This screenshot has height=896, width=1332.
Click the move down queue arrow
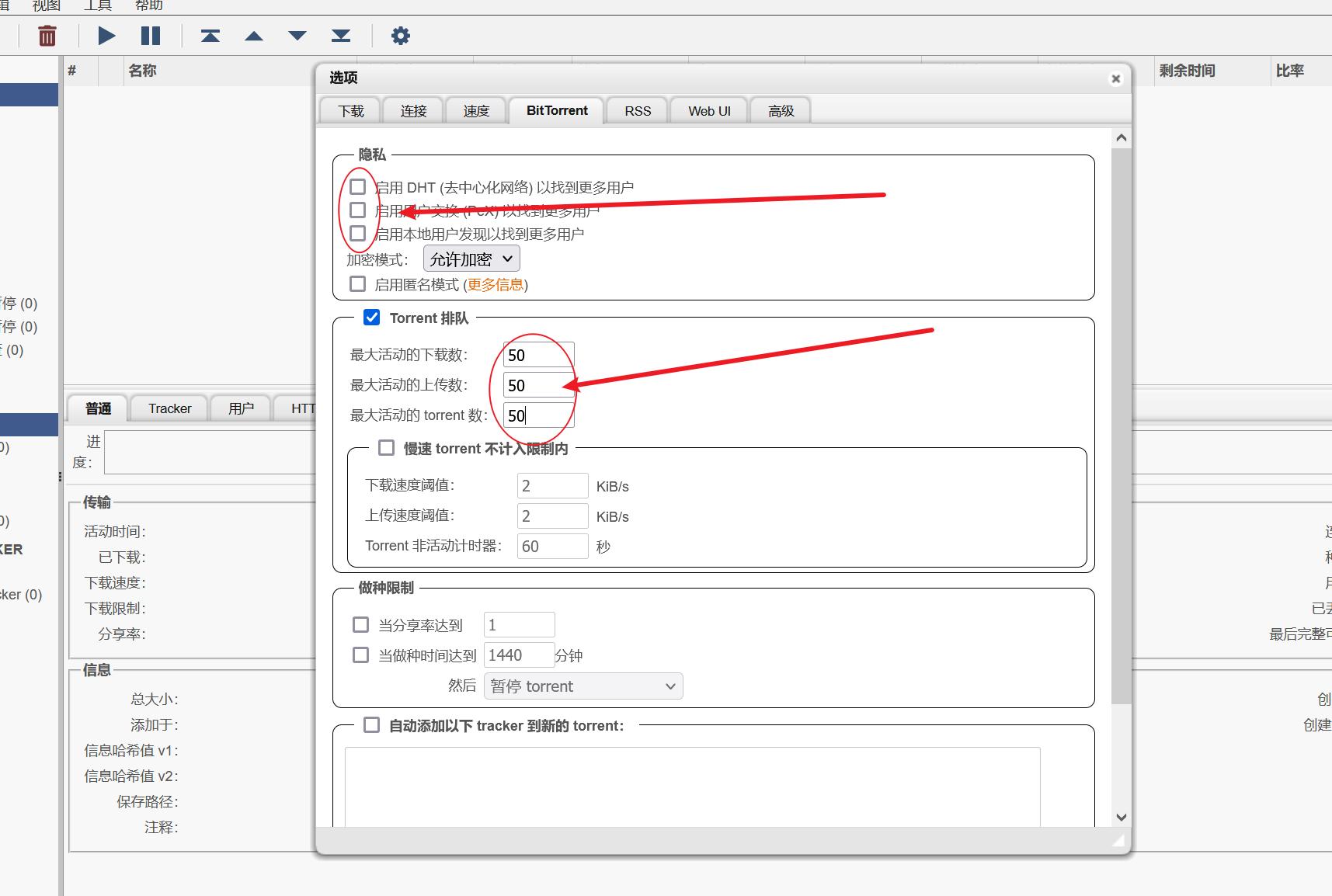pyautogui.click(x=297, y=36)
